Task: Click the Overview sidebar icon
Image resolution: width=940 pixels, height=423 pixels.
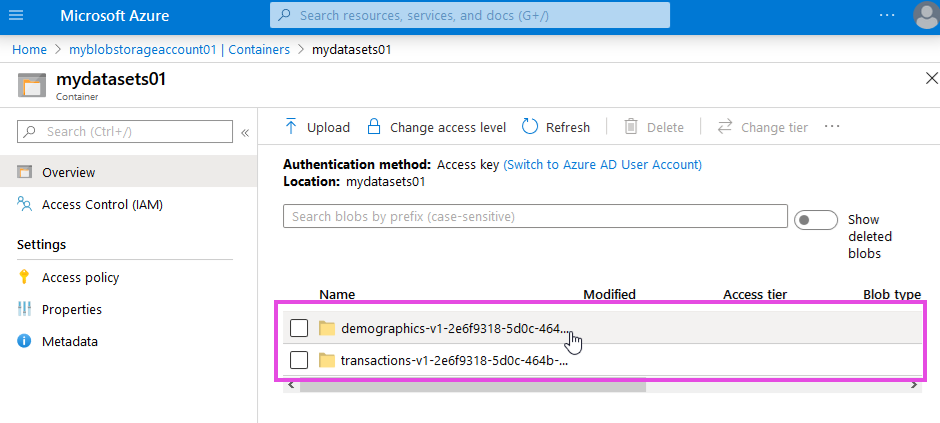Action: (25, 173)
